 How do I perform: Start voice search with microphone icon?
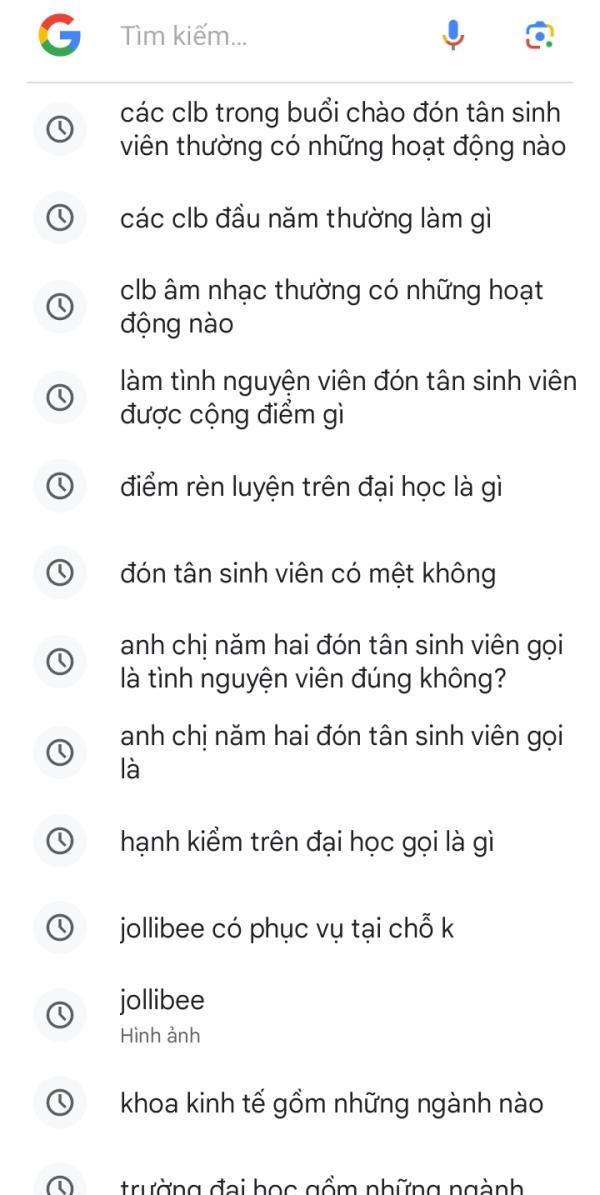(453, 35)
